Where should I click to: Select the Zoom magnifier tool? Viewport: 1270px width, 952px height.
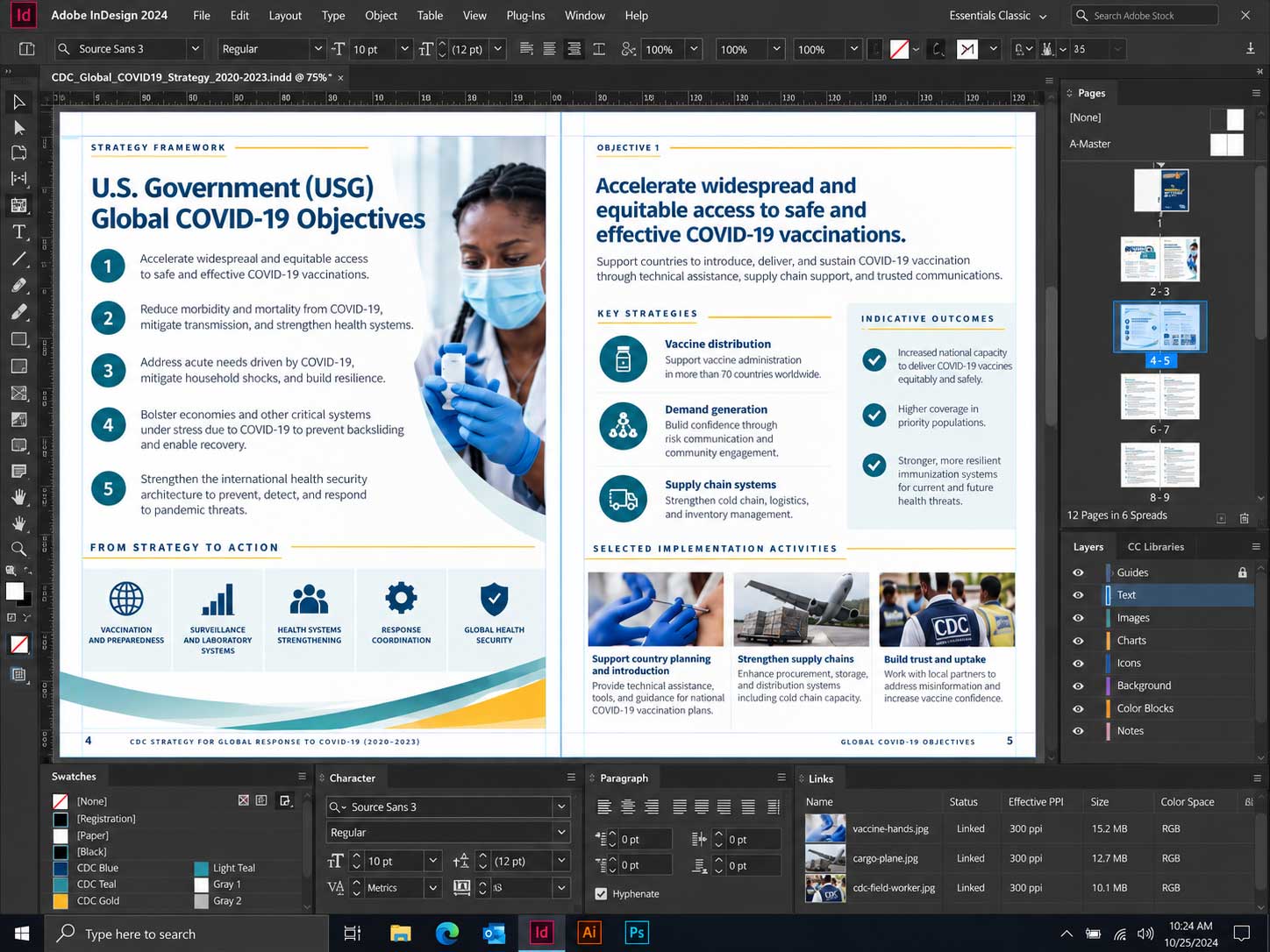[18, 550]
